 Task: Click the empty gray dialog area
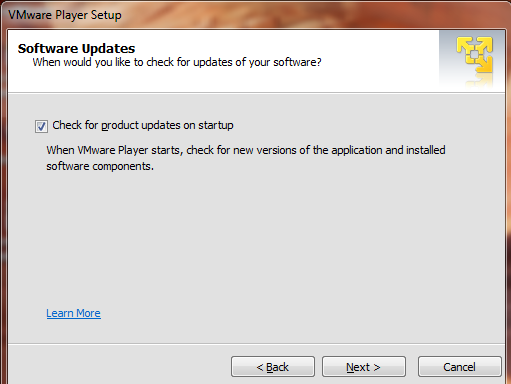[256, 240]
